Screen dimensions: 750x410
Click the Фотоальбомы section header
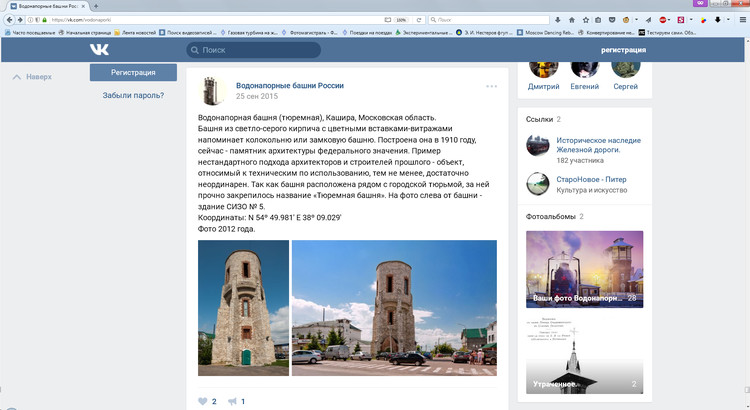551,217
